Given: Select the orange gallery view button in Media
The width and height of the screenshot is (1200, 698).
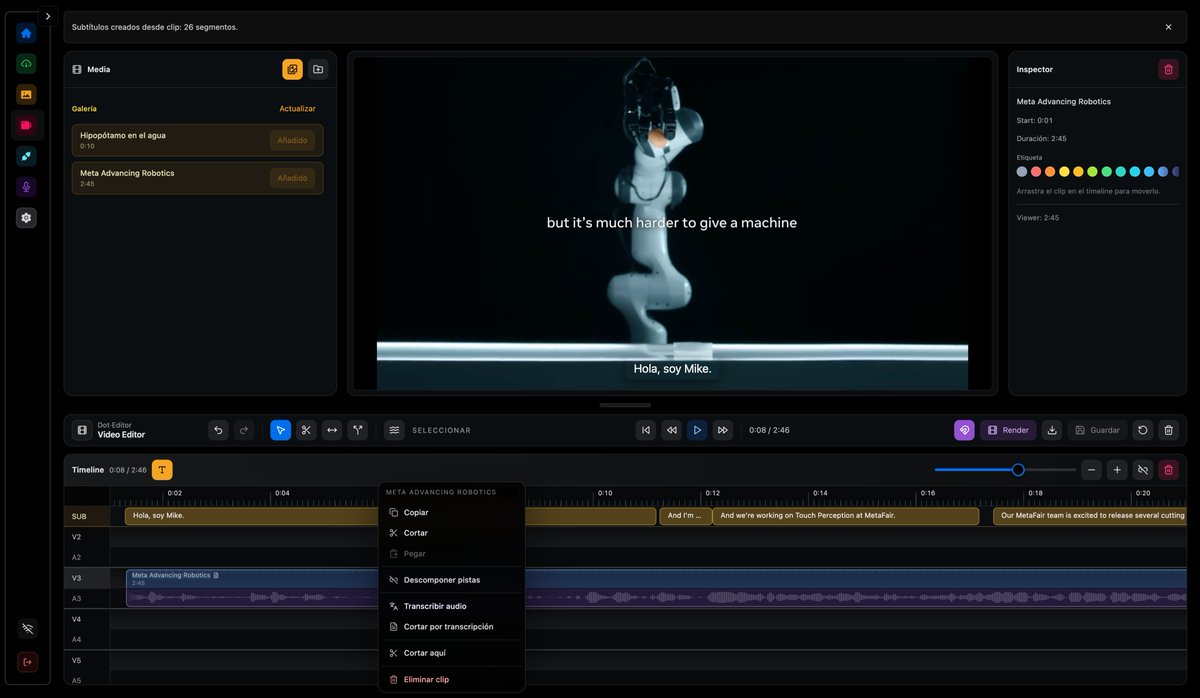Looking at the screenshot, I should (x=292, y=69).
